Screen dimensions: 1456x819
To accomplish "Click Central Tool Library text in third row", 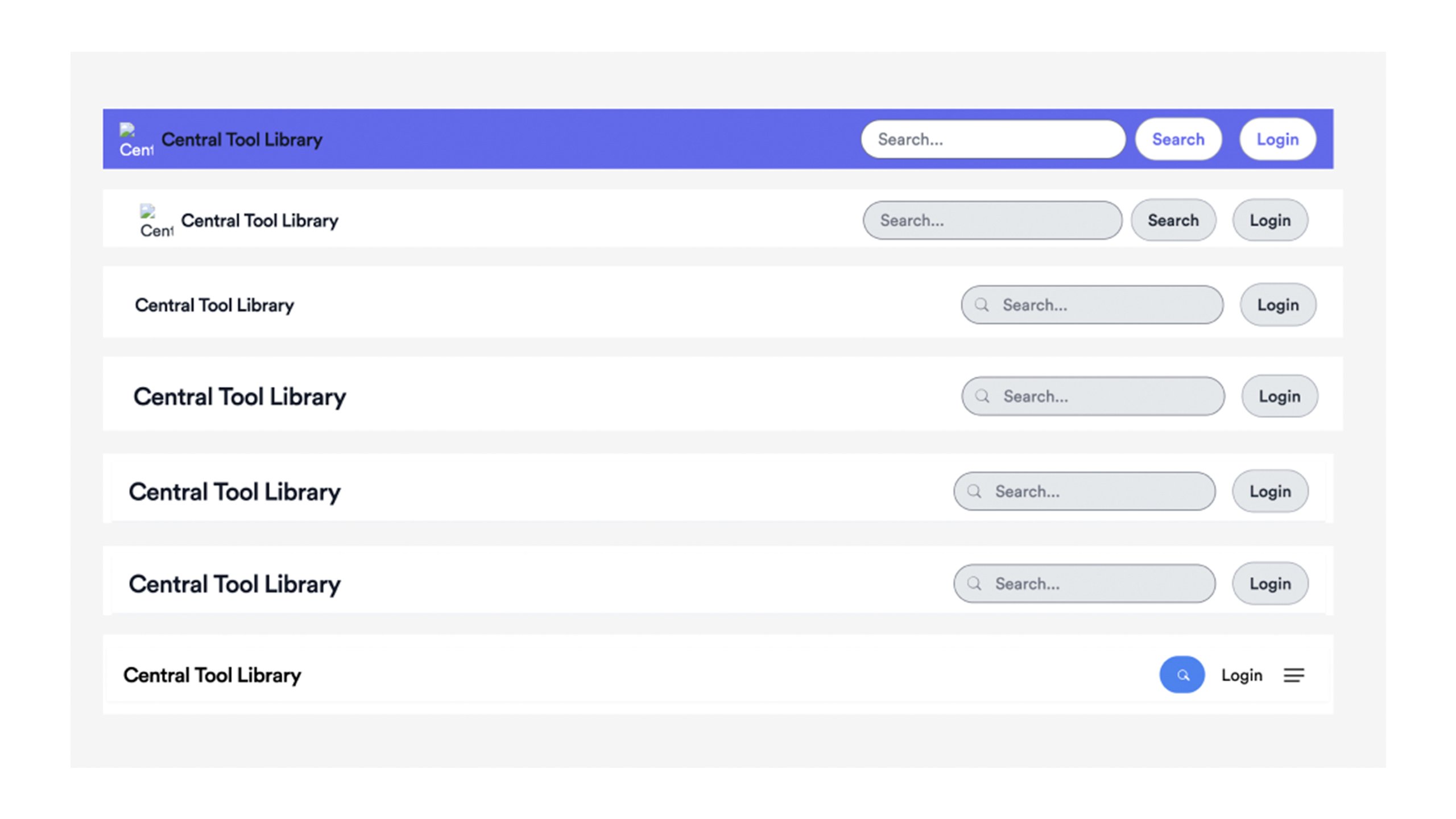I will (x=215, y=305).
